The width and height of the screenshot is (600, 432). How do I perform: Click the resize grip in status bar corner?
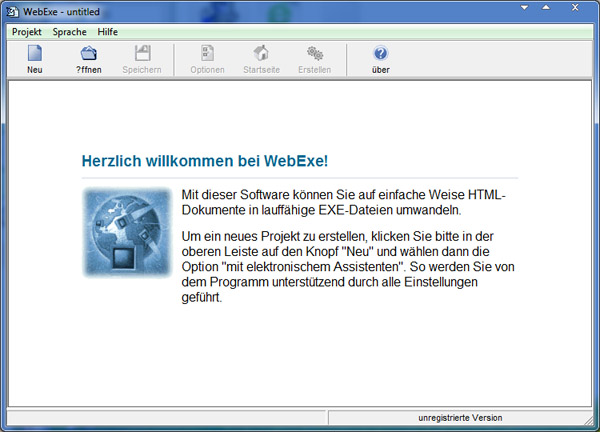pos(588,420)
